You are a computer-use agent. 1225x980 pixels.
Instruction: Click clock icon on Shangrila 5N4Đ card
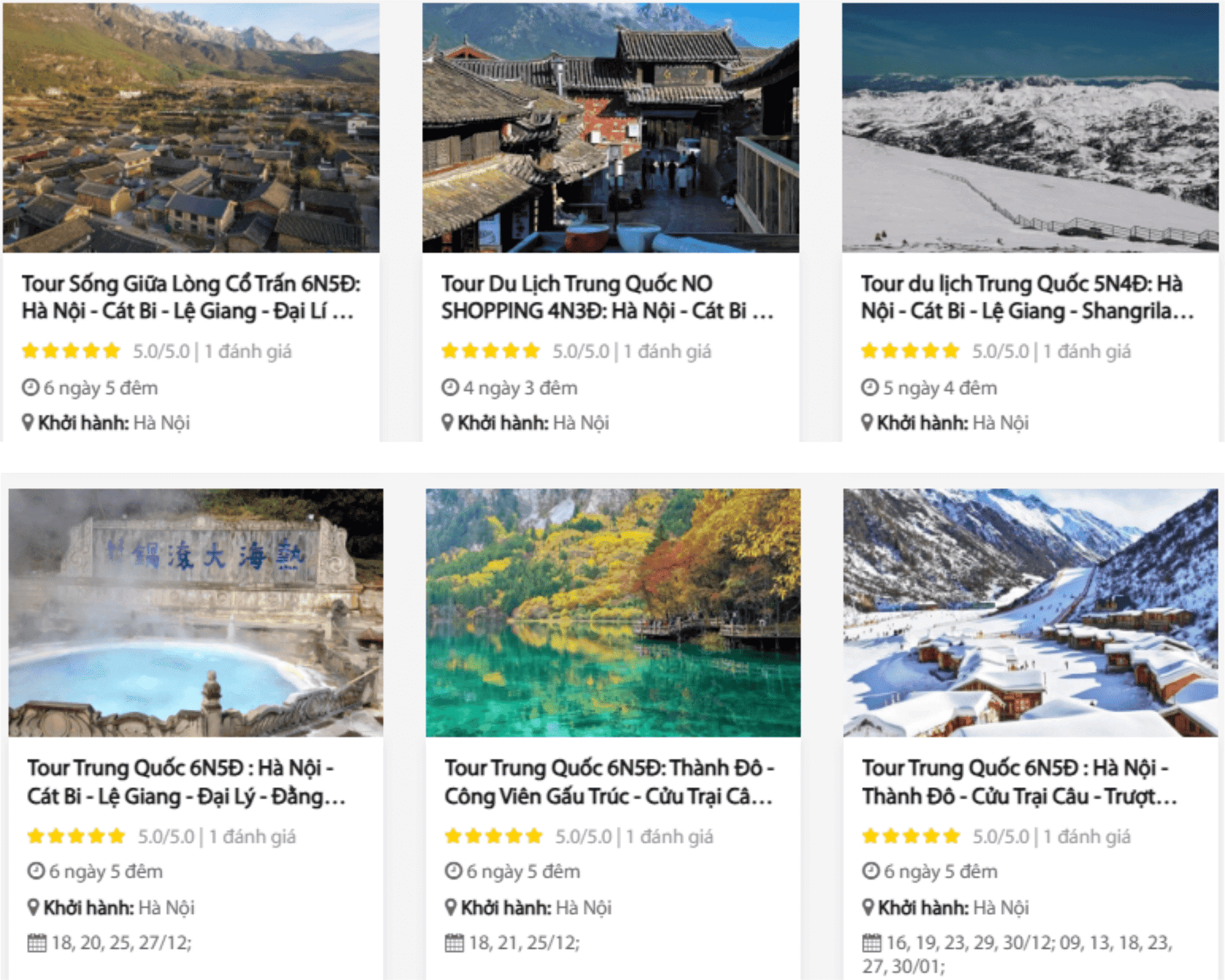(870, 388)
